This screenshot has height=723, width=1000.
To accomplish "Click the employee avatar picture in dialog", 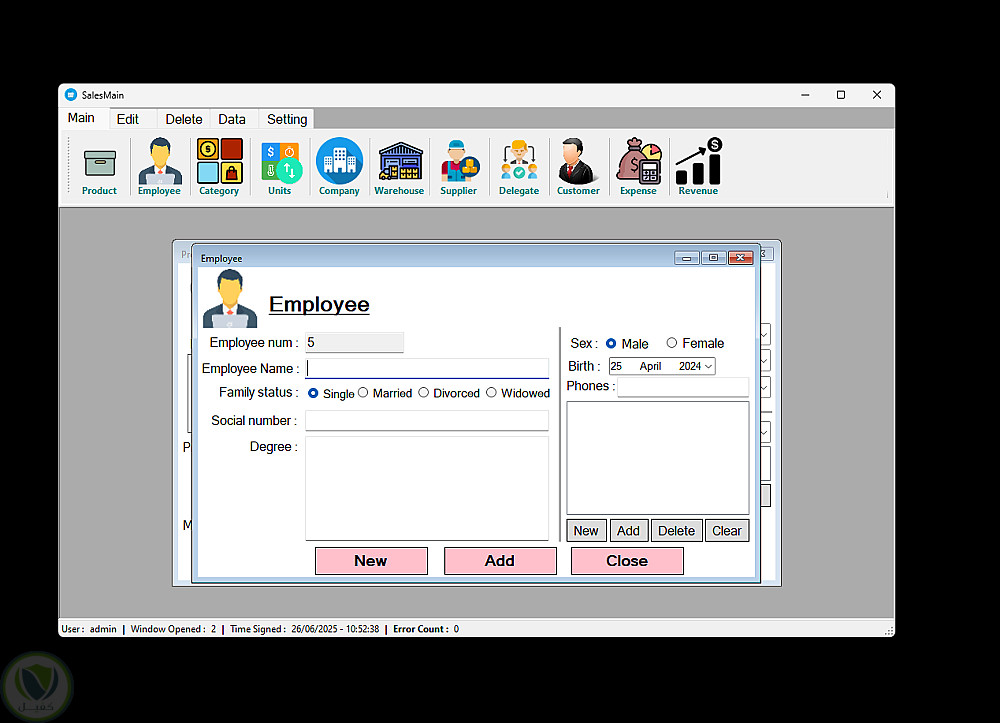I will click(230, 298).
